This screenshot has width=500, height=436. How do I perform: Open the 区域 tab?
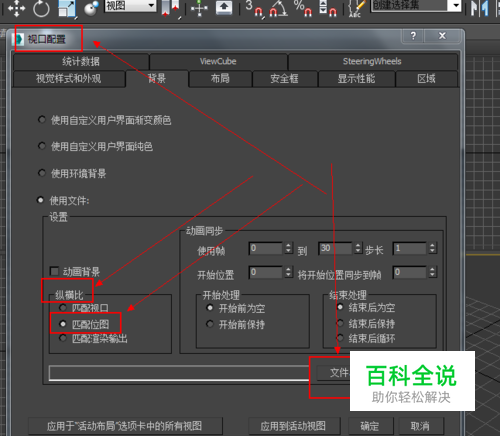pos(426,79)
